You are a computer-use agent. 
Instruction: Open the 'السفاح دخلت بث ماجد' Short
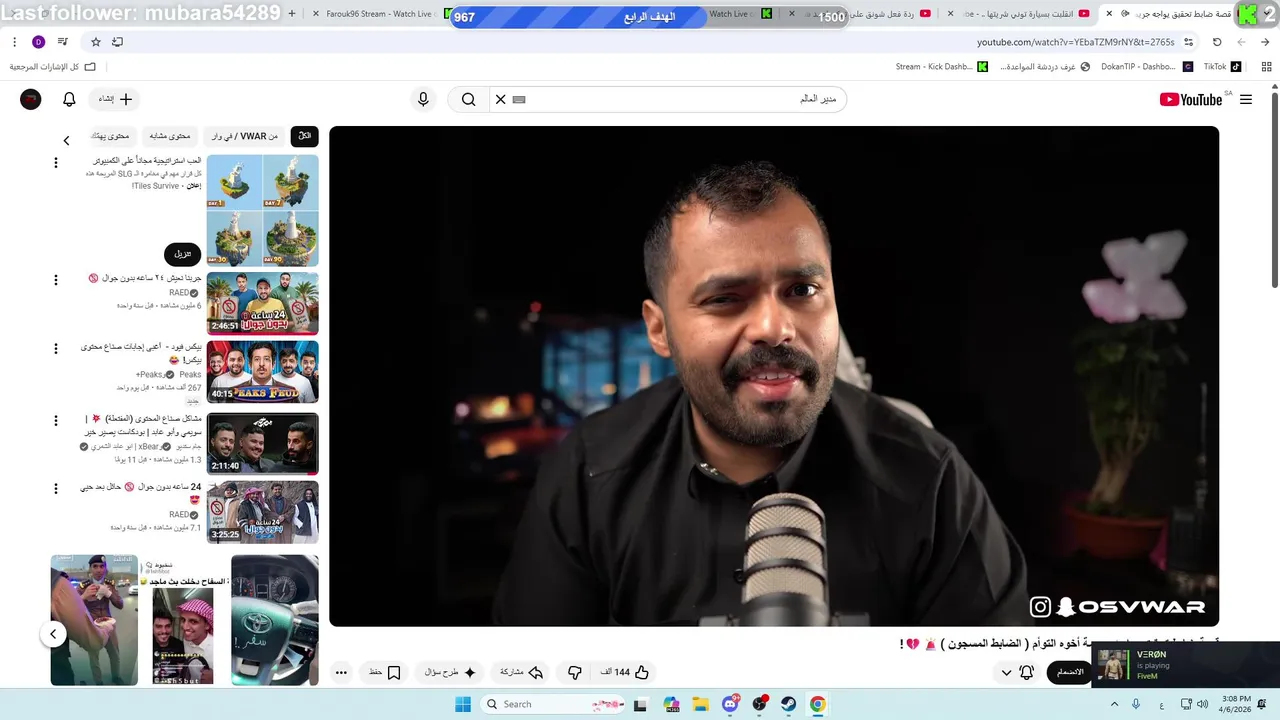pos(183,620)
